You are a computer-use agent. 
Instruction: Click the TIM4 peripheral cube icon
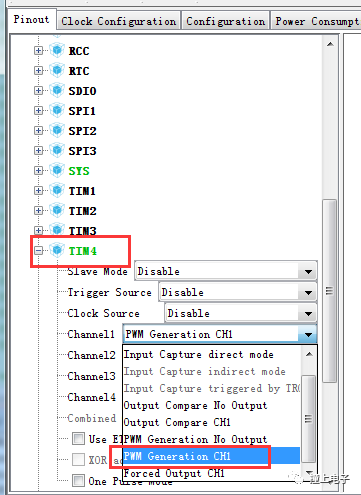point(57,250)
